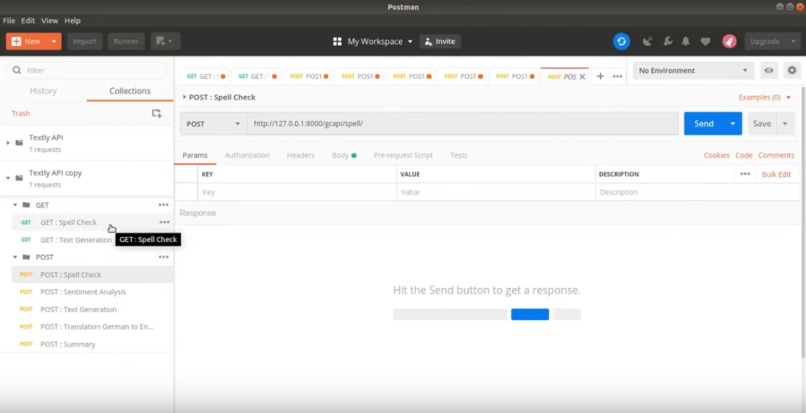806x413 pixels.
Task: Switch to the Collections tab
Action: click(130, 91)
